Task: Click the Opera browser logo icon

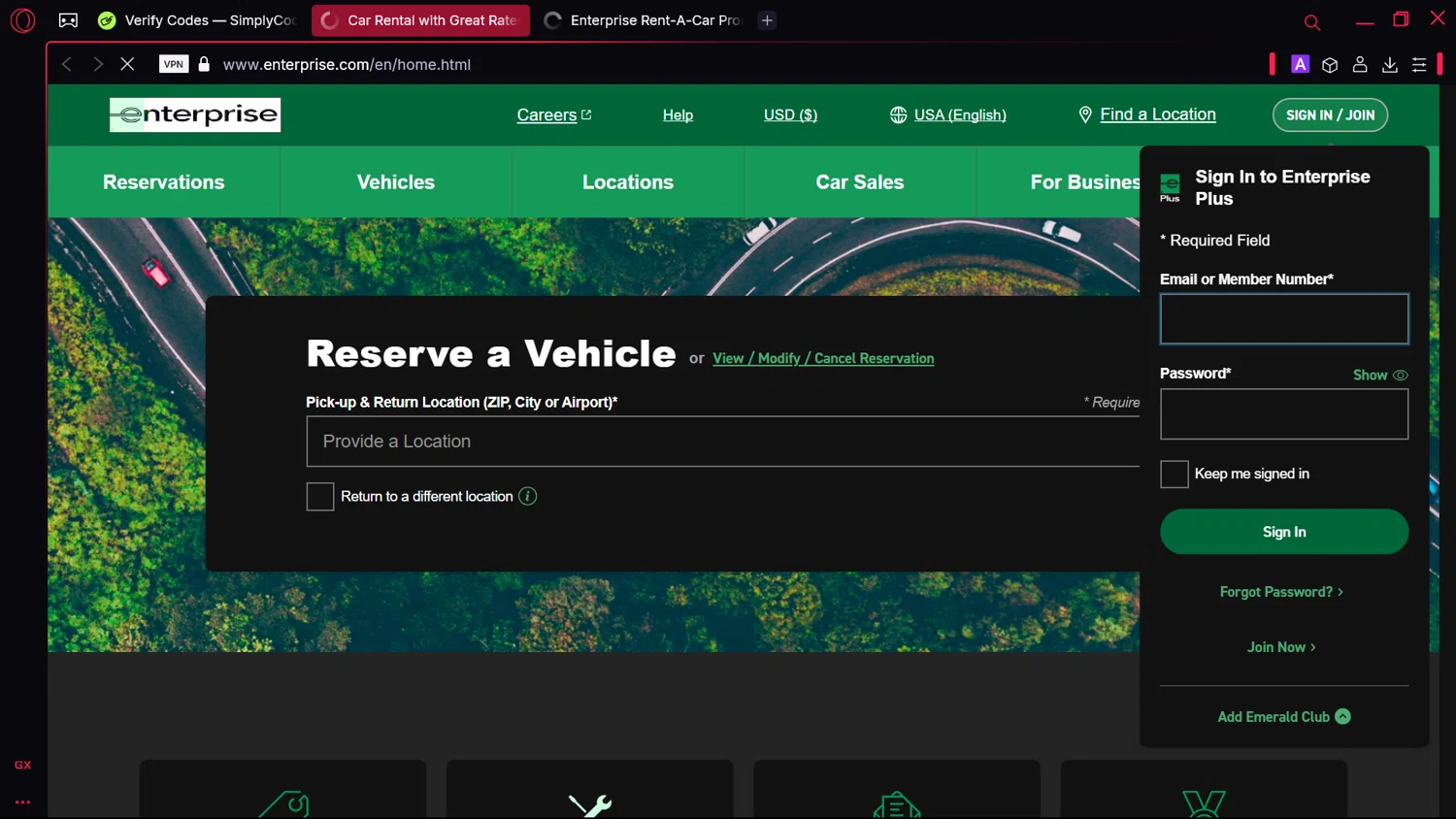Action: tap(22, 20)
